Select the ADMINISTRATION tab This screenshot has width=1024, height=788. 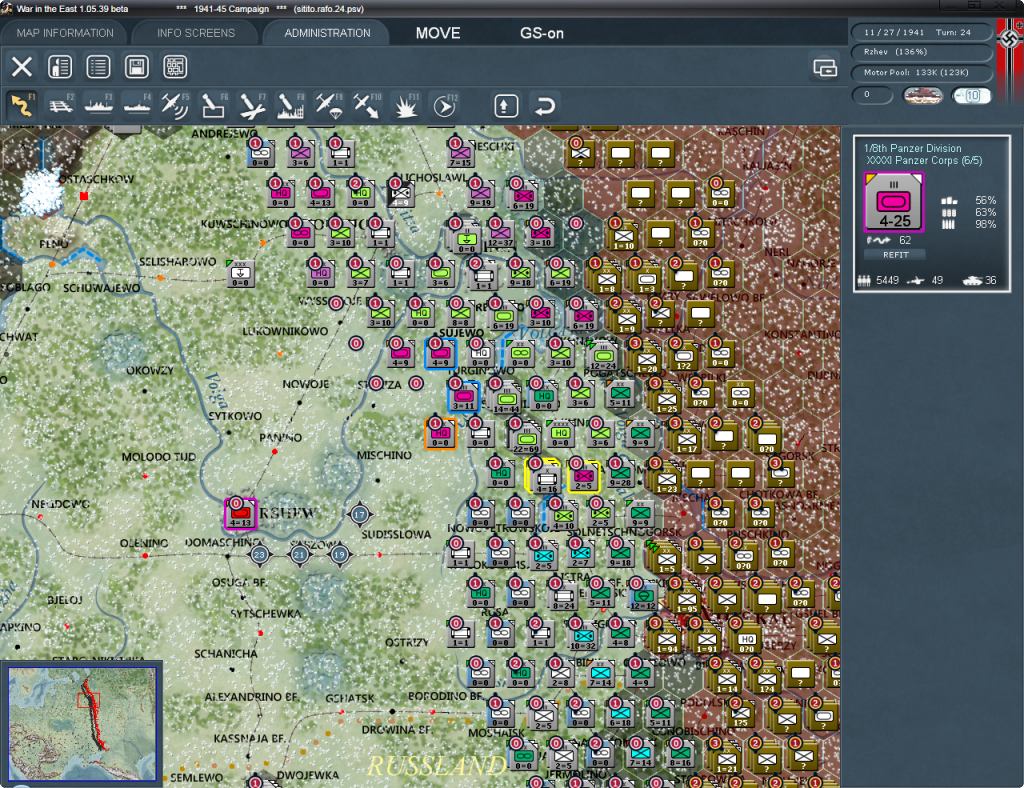327,33
